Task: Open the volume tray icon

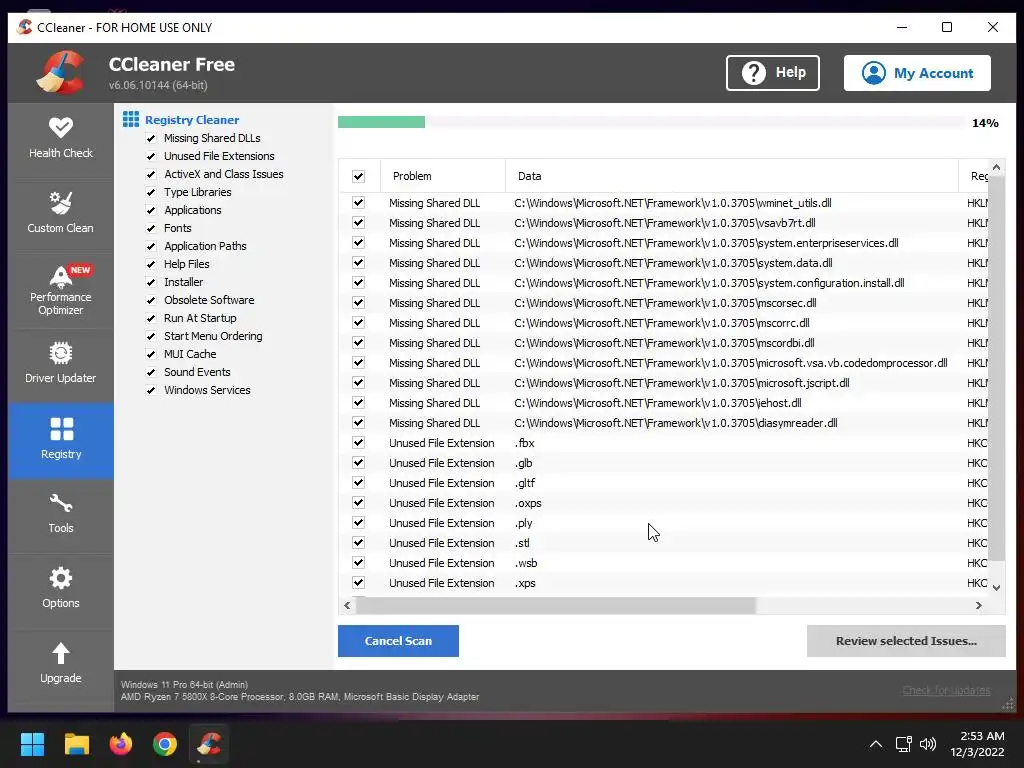Action: (927, 744)
